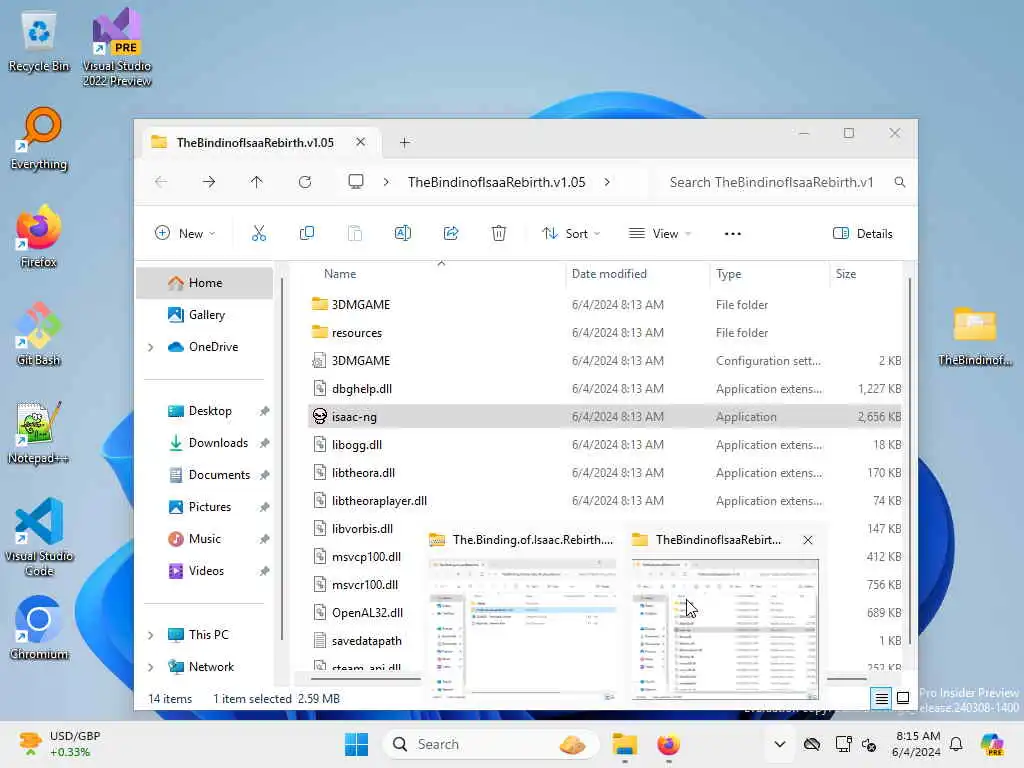Select the Firefox desktop icon
Screen dimensions: 1024x768
tap(39, 236)
